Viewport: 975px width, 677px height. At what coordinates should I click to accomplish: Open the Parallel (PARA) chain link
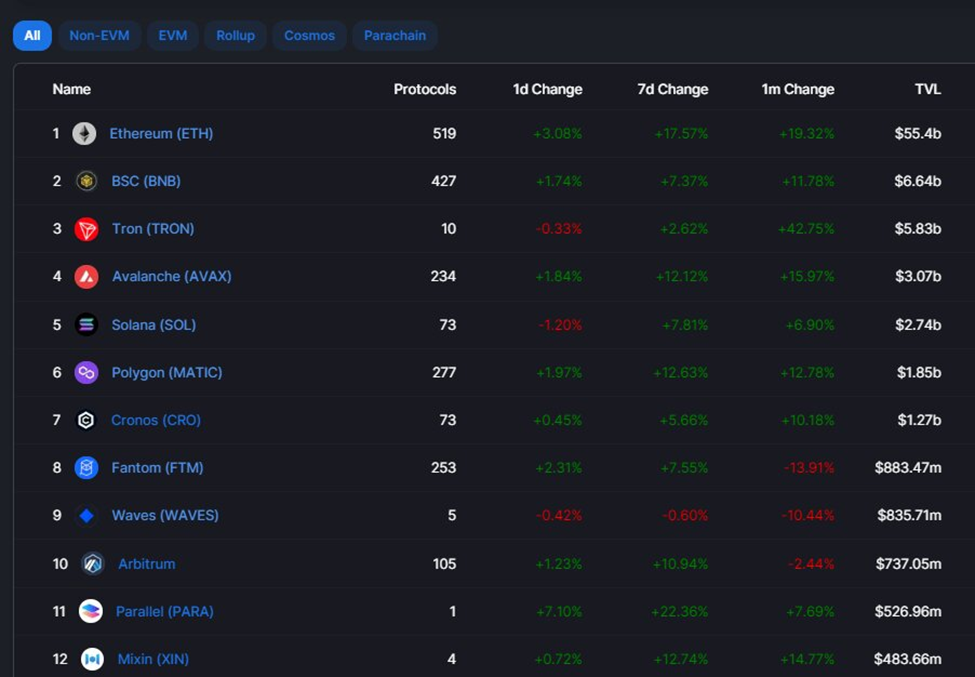(164, 612)
